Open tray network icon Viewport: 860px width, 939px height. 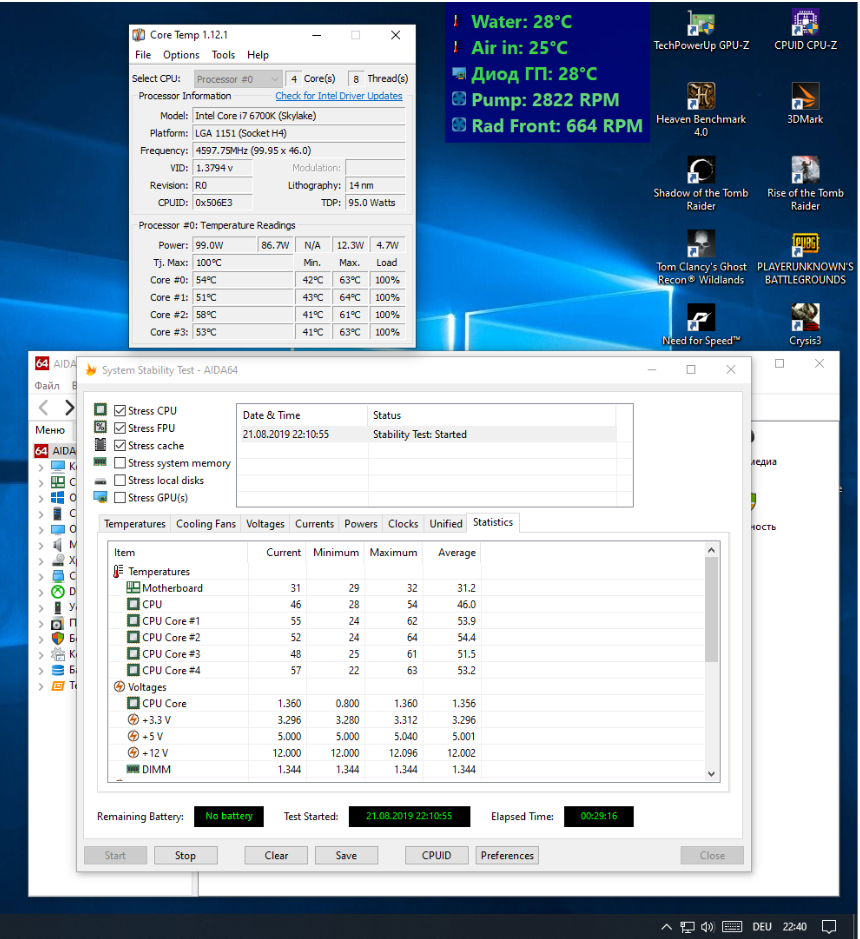coord(688,927)
